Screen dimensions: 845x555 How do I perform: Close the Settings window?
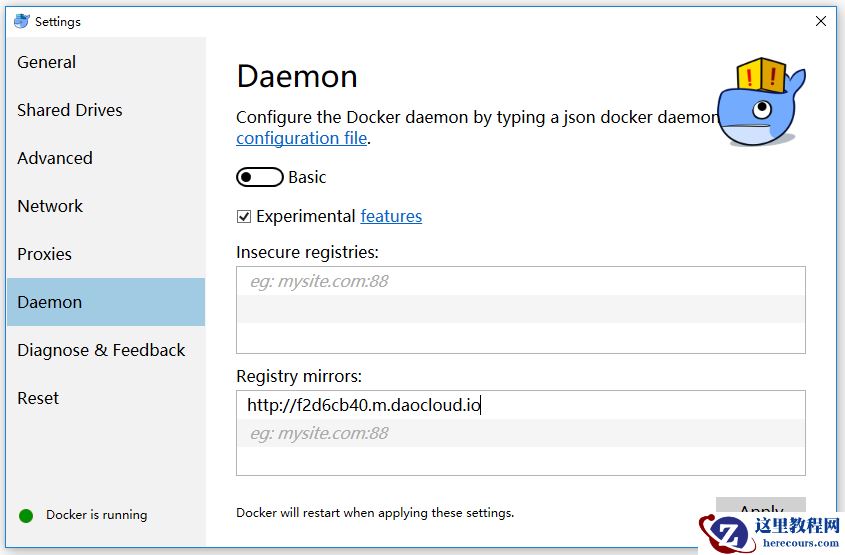tap(821, 21)
